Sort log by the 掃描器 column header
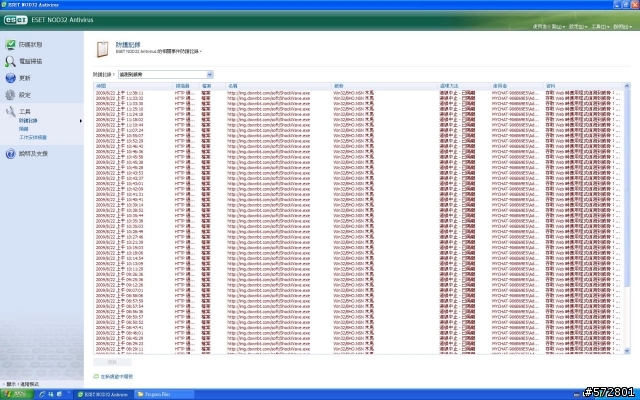 tap(186, 86)
